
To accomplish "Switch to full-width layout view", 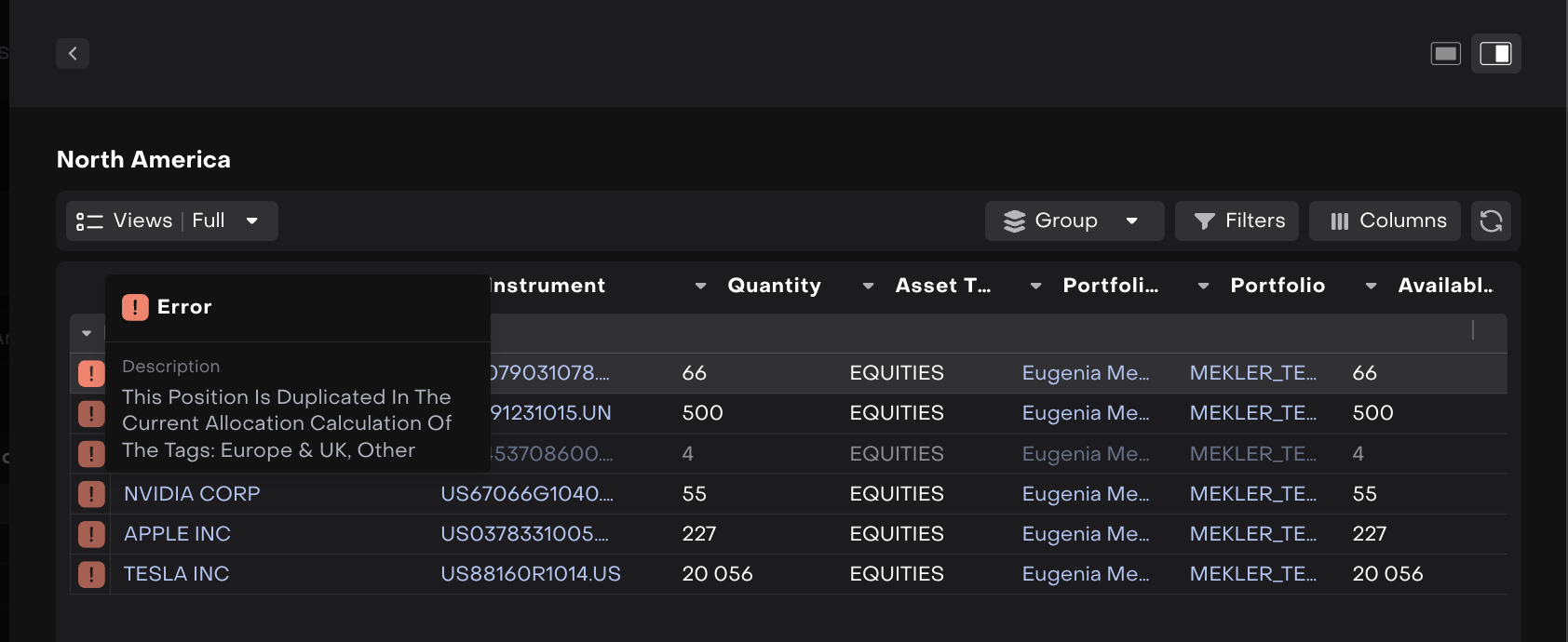I will pyautogui.click(x=1445, y=54).
